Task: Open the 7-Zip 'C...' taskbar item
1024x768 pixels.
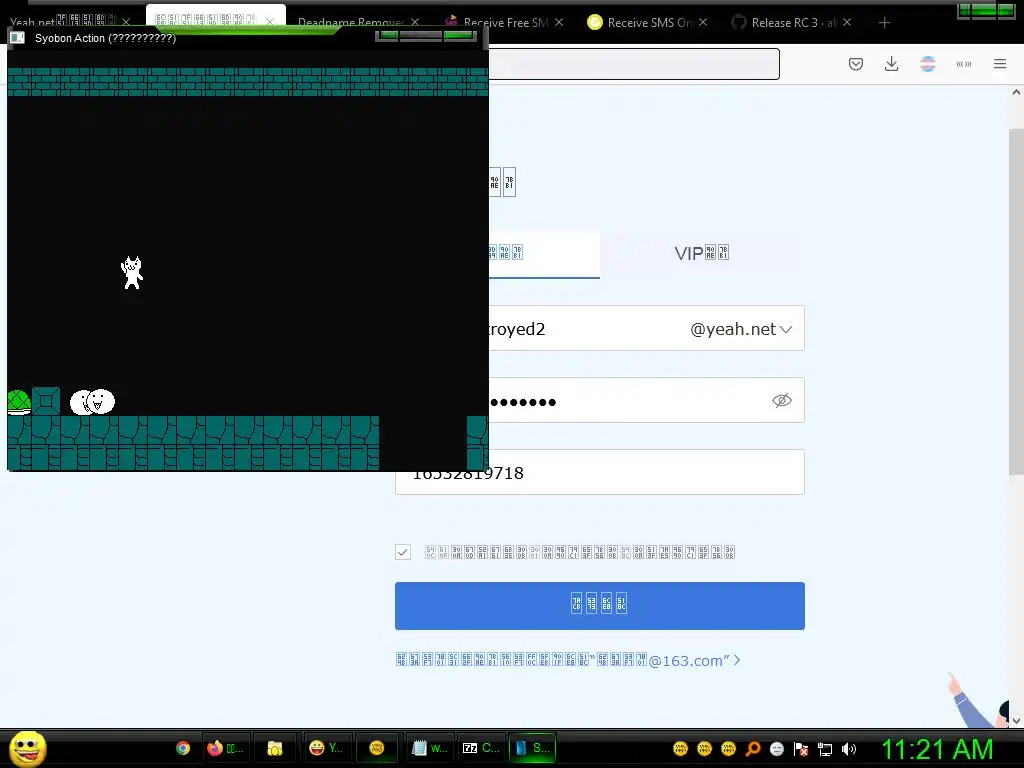Action: 481,748
